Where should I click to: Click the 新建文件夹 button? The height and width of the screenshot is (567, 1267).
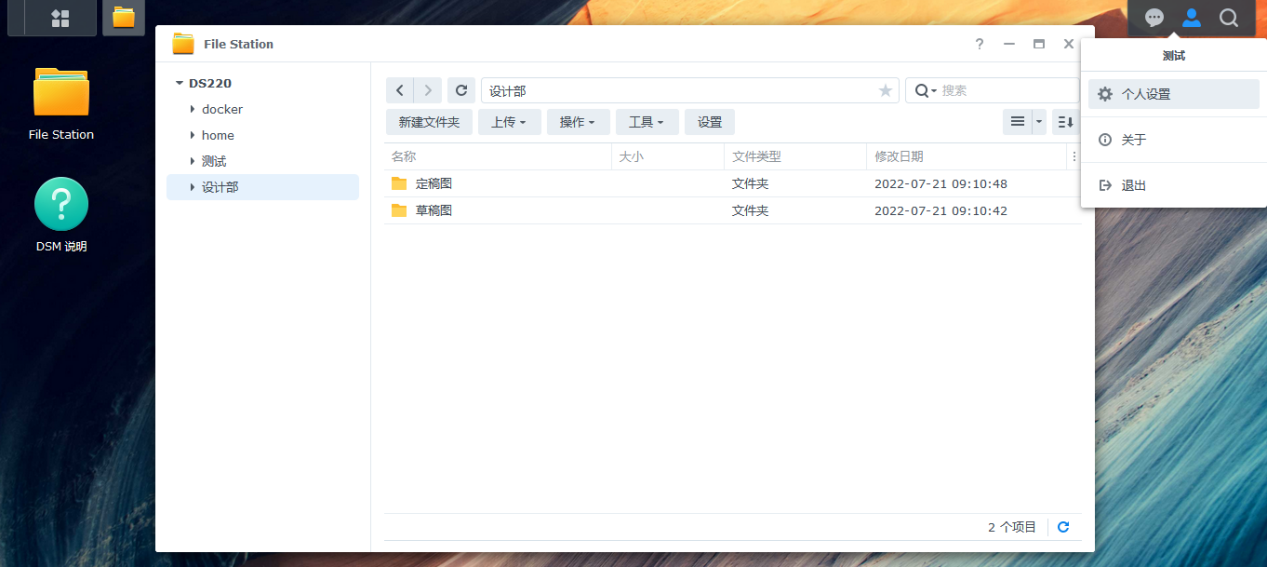coord(429,122)
